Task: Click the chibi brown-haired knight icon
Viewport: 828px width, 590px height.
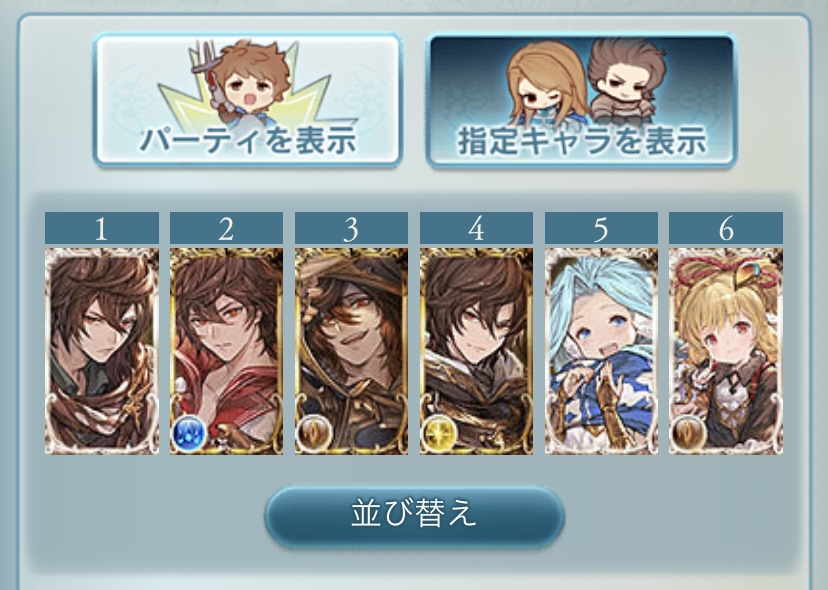Action: pos(626,82)
